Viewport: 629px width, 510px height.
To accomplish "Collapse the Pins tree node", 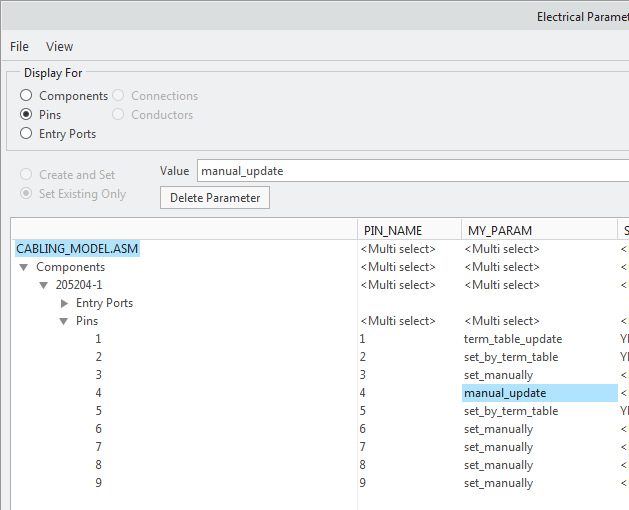I will tap(64, 322).
